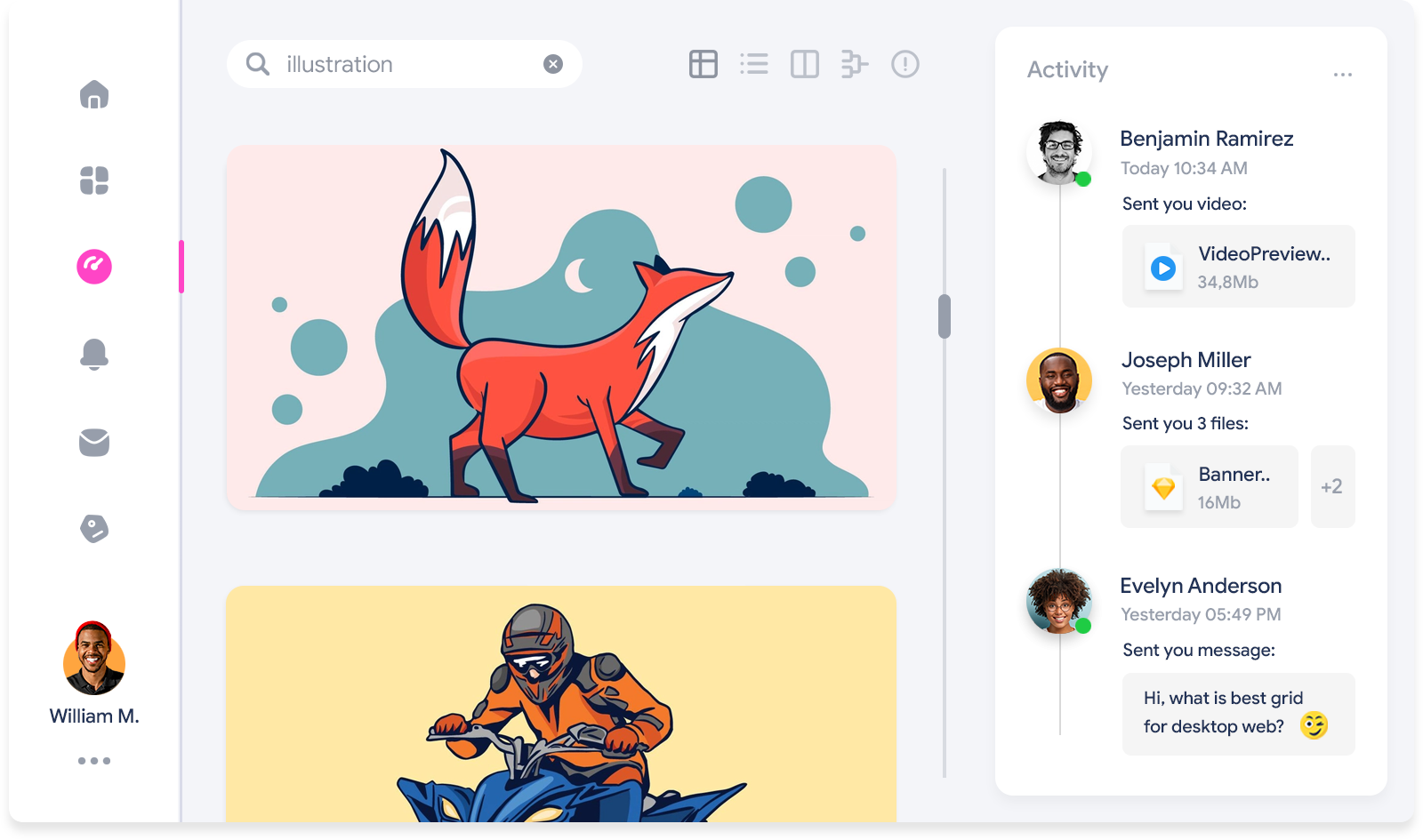Open the mail envelope icon
Viewport: 1423px width, 840px height.
(94, 442)
